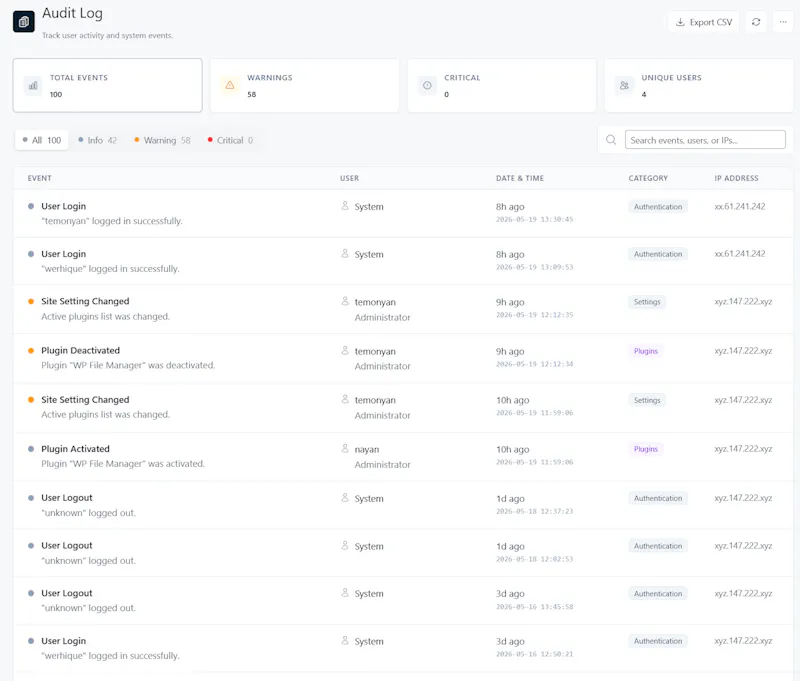800x681 pixels.
Task: Click user icon beside nayan
Action: click(x=345, y=448)
